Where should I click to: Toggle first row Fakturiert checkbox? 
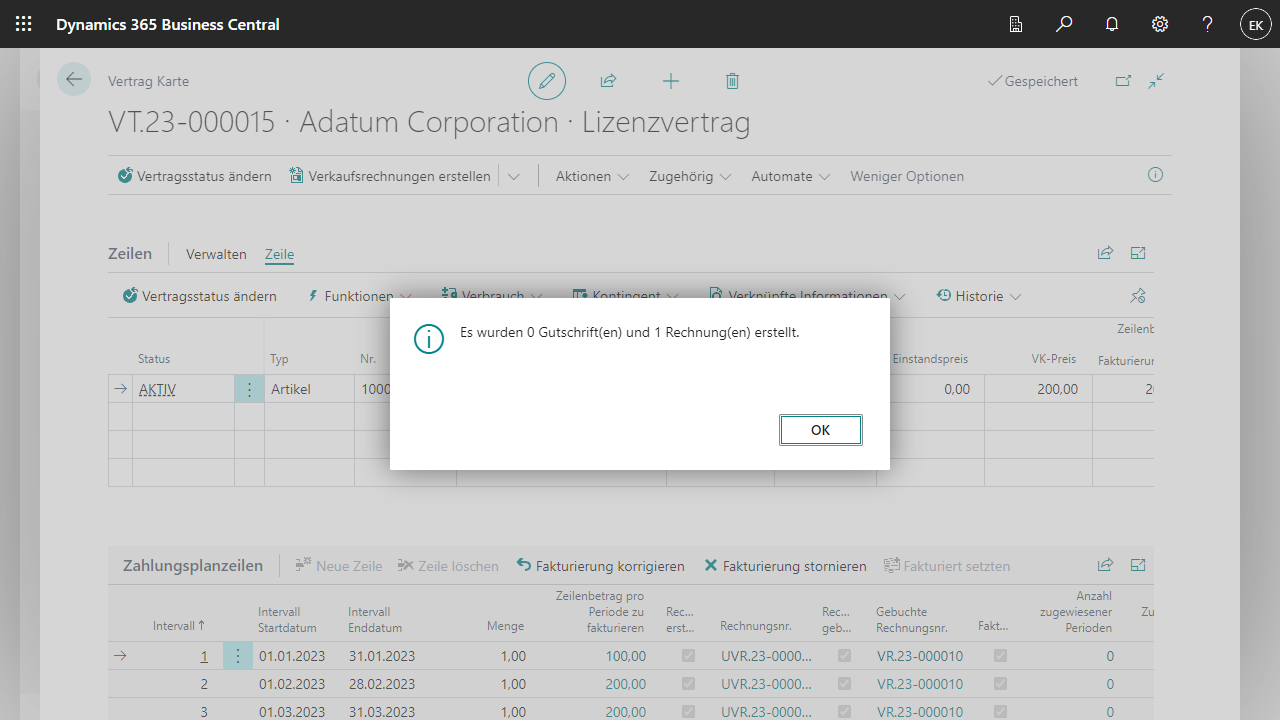pyautogui.click(x=1000, y=656)
